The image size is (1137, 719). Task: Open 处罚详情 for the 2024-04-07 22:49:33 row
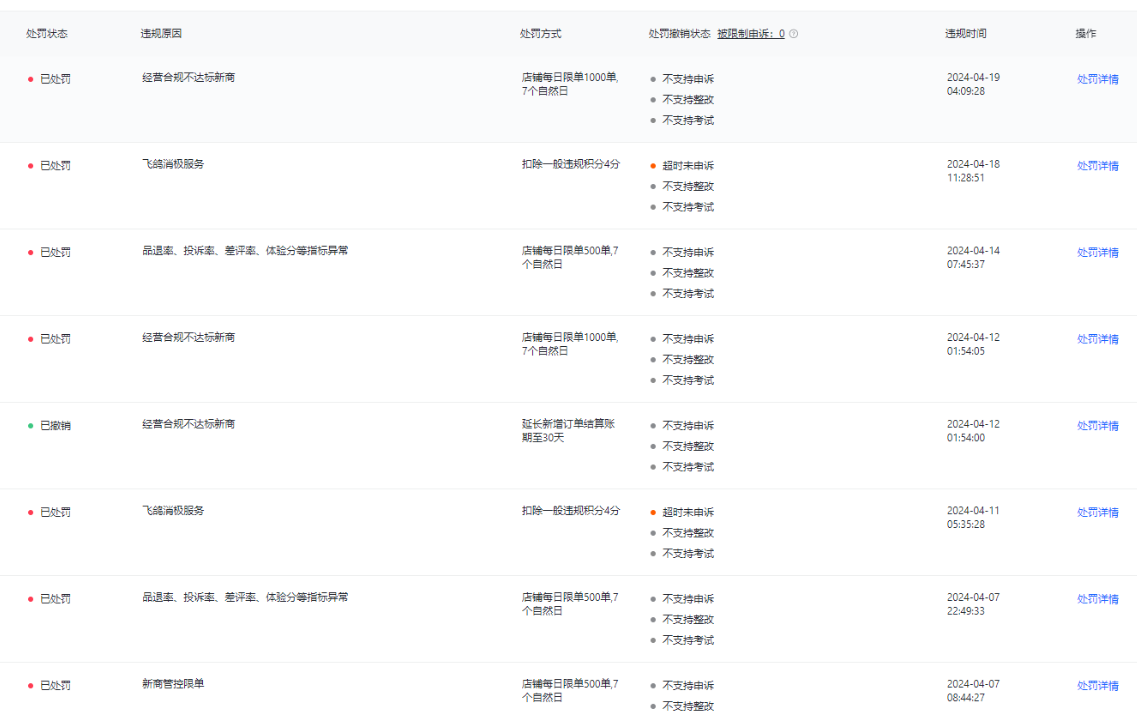pos(1097,599)
